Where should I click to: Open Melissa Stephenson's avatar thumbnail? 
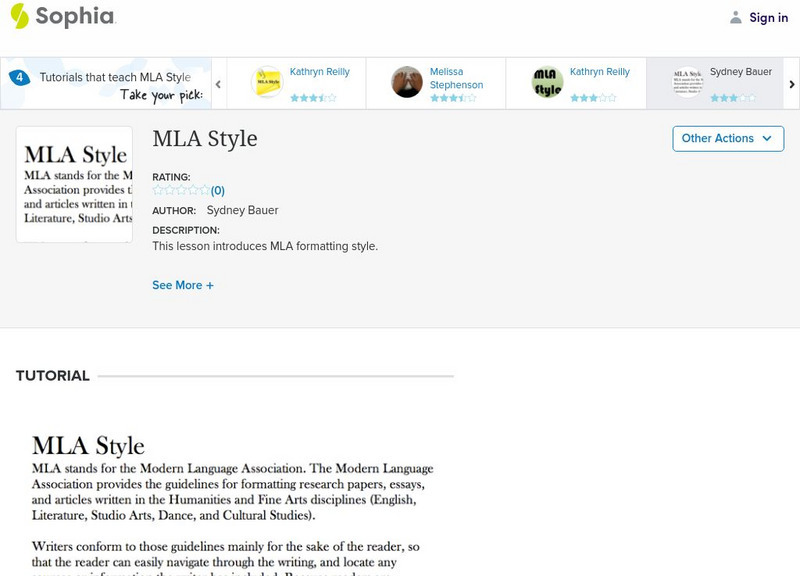coord(407,82)
